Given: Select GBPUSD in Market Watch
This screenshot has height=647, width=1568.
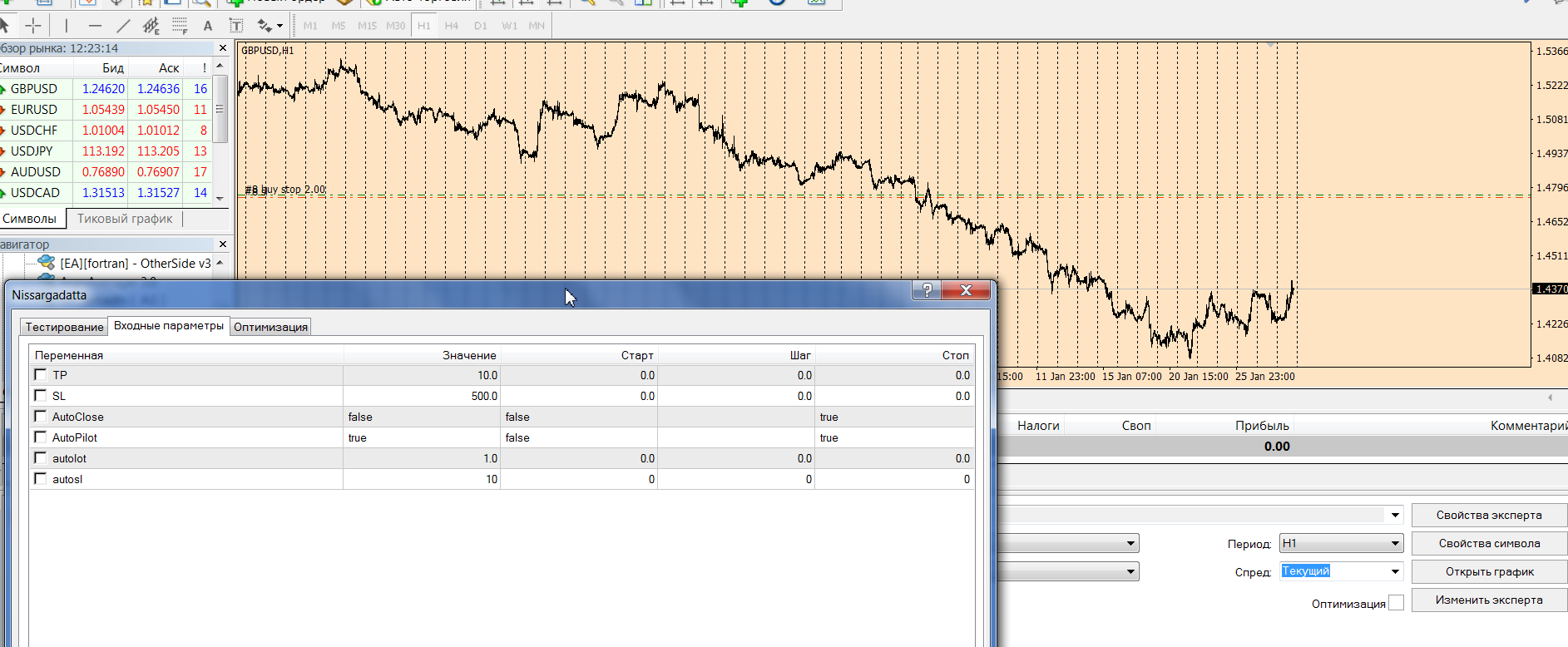Looking at the screenshot, I should [106, 88].
